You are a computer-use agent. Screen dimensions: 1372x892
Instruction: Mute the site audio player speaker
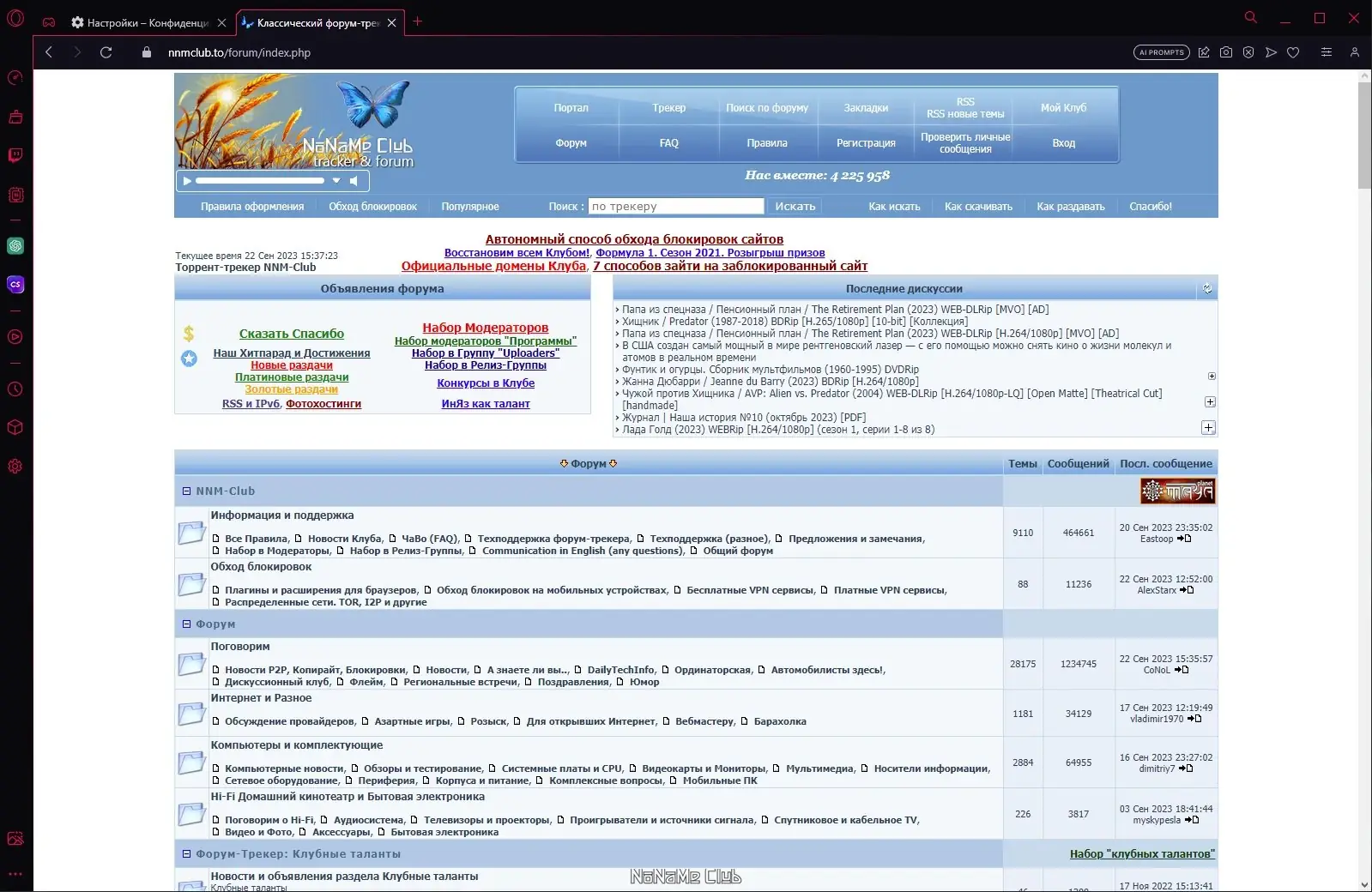[x=354, y=181]
